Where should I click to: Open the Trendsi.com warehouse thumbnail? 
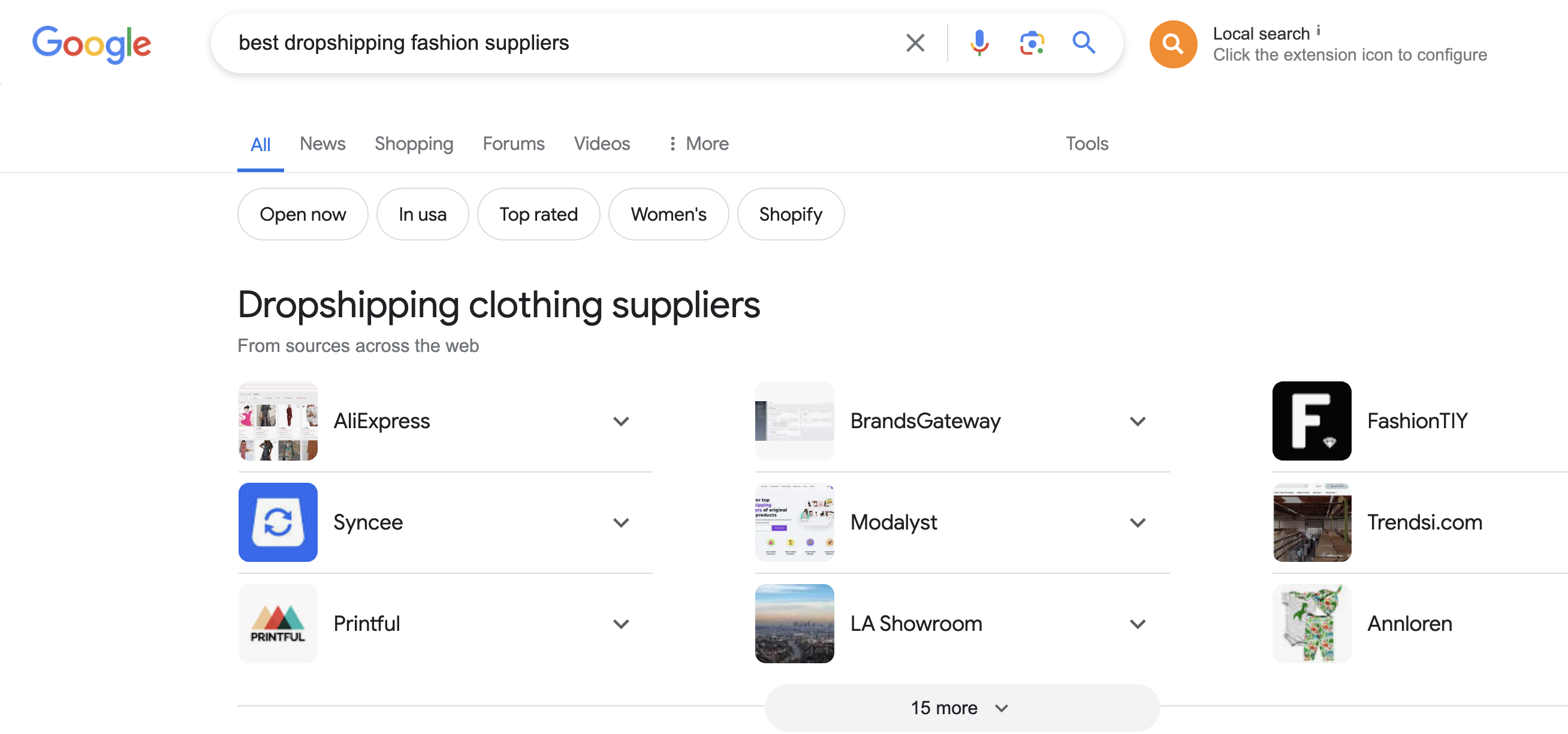click(x=1311, y=522)
